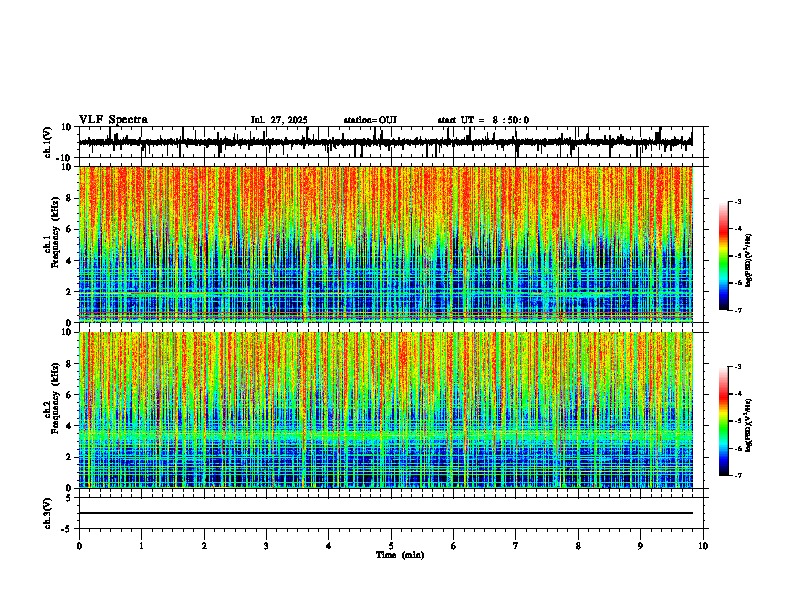792x612 pixels.
Task: Click inside the ch.1 frequency spectrogram
Action: [x=385, y=244]
